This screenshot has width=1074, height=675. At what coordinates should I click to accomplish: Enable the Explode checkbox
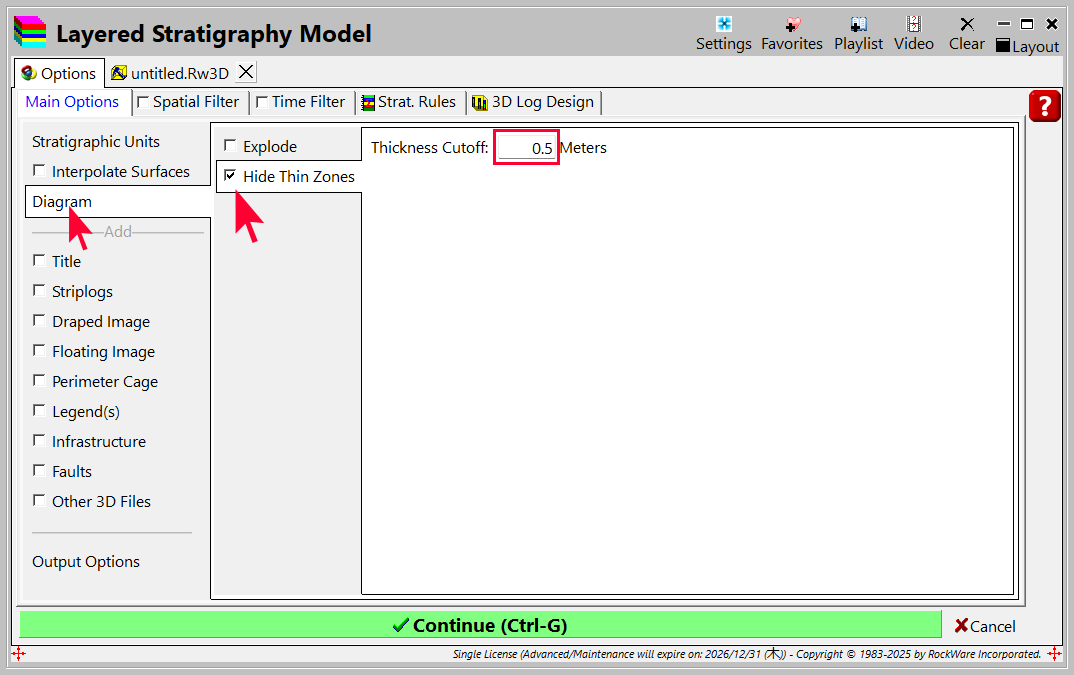tap(231, 146)
